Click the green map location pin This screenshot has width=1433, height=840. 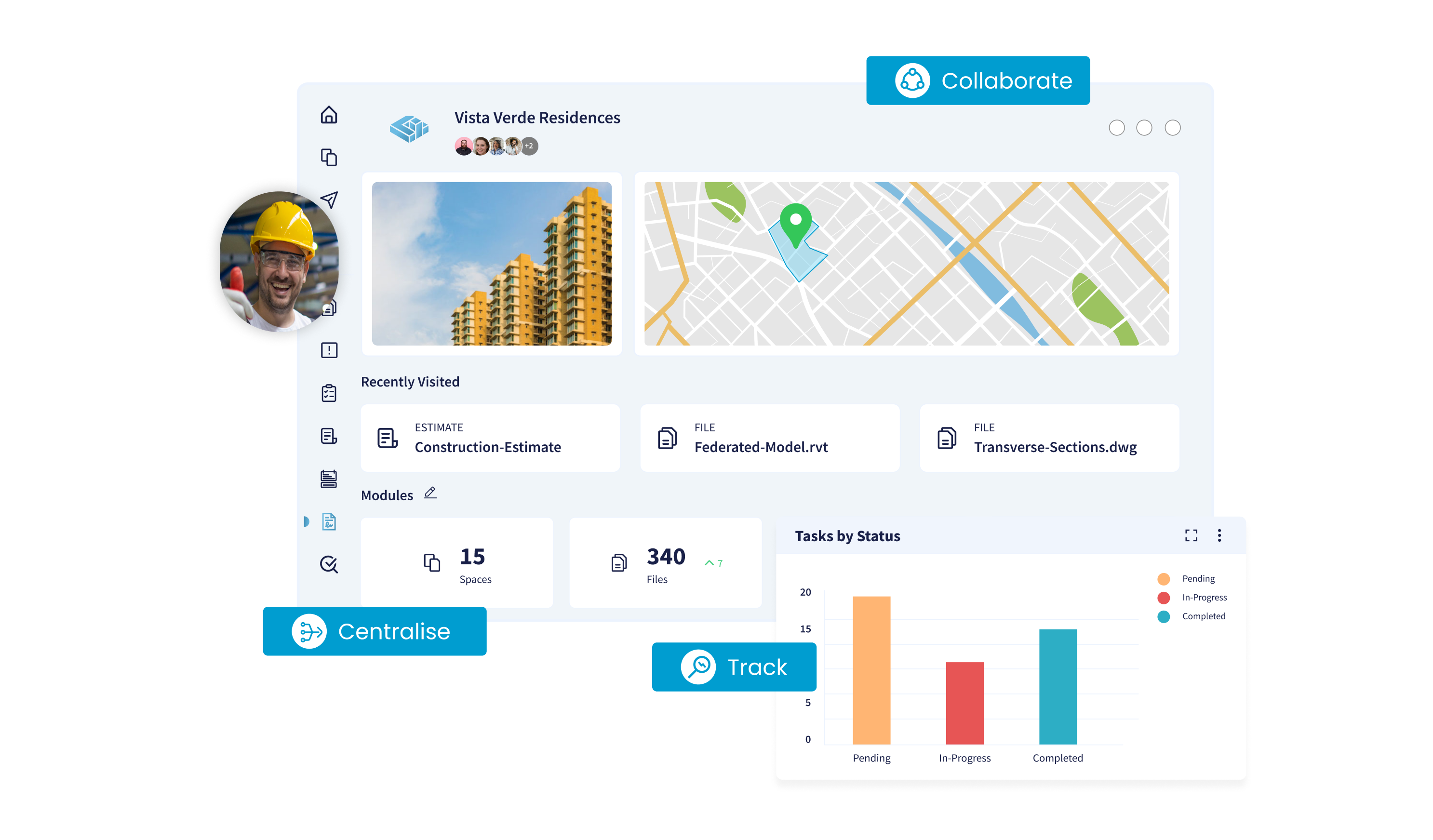pos(795,223)
